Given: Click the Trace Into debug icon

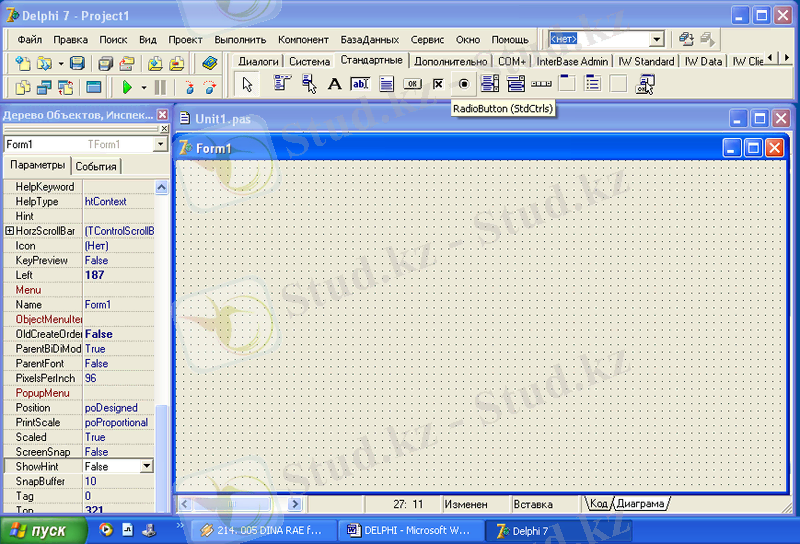Looking at the screenshot, I should (189, 87).
